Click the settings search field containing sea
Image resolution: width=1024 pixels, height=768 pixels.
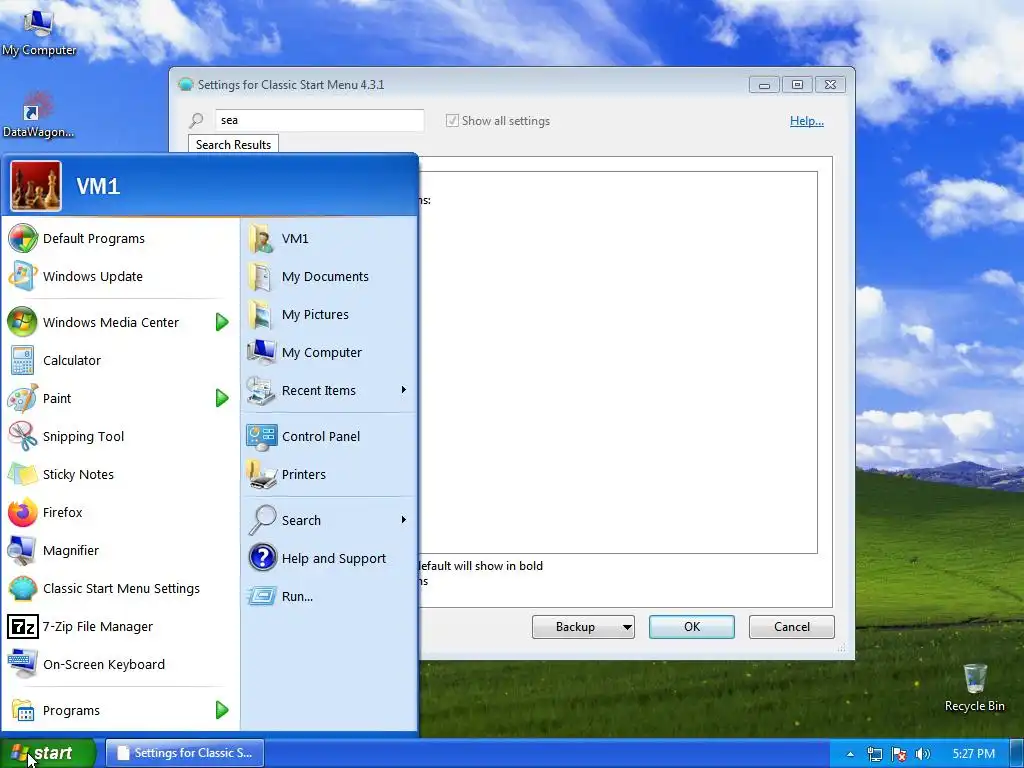click(319, 120)
